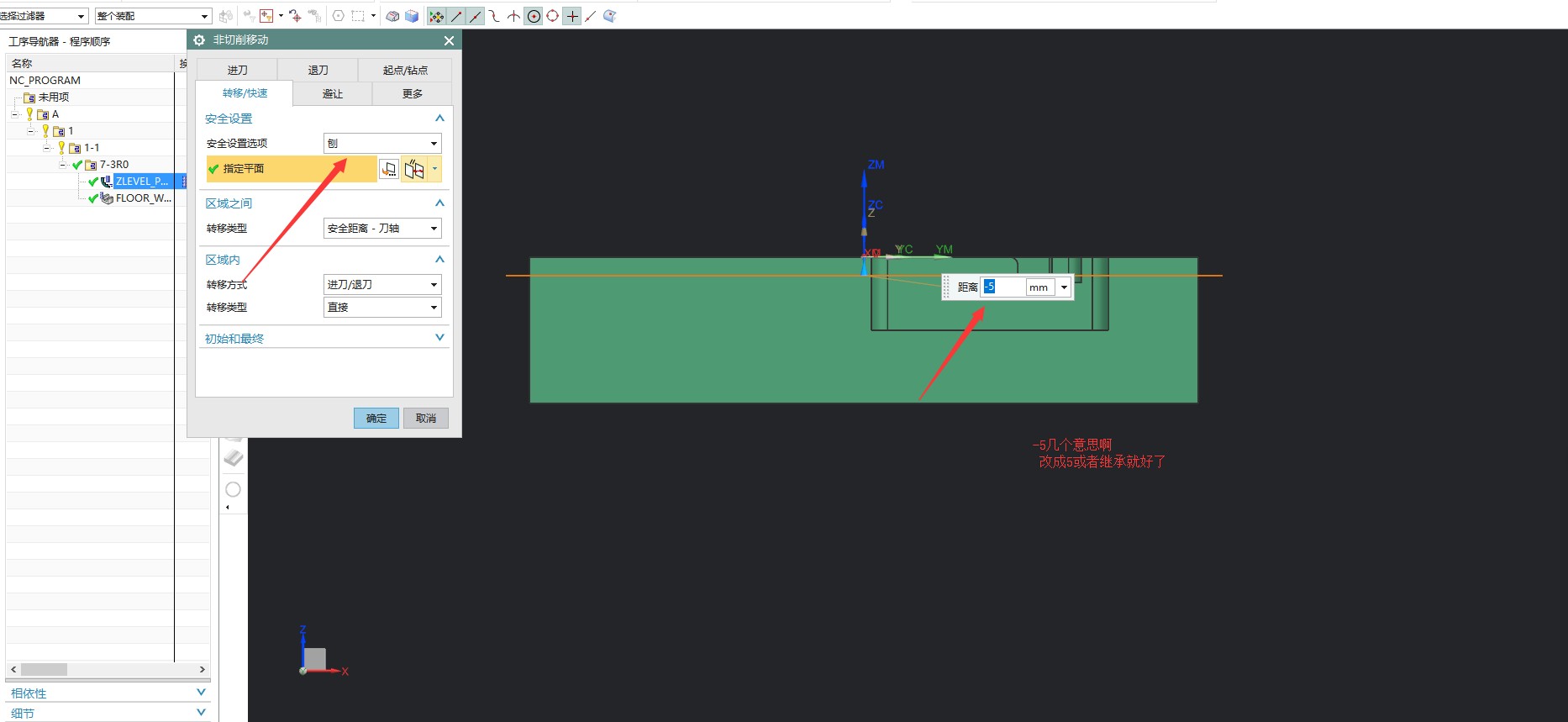Click the 名称 column header
The image size is (1568, 722).
point(91,64)
